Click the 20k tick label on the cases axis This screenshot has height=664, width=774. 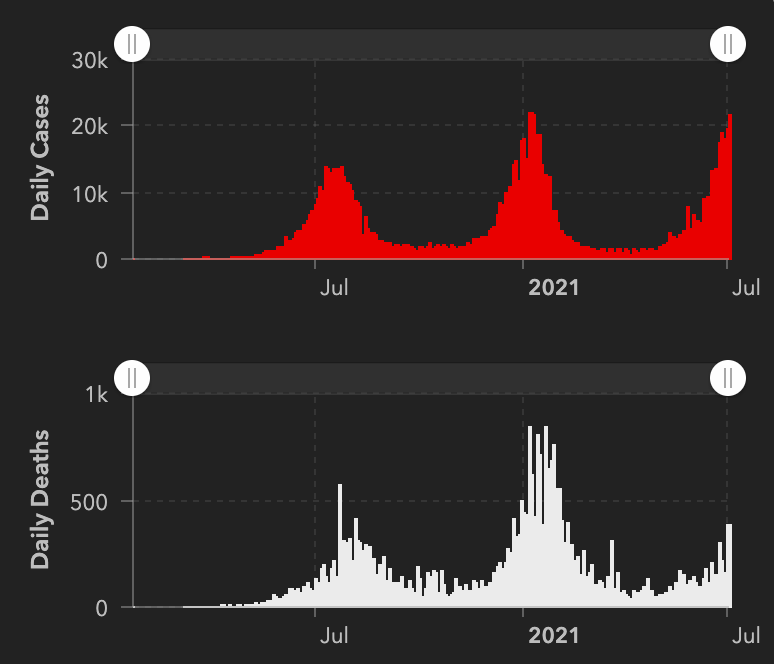[89, 126]
